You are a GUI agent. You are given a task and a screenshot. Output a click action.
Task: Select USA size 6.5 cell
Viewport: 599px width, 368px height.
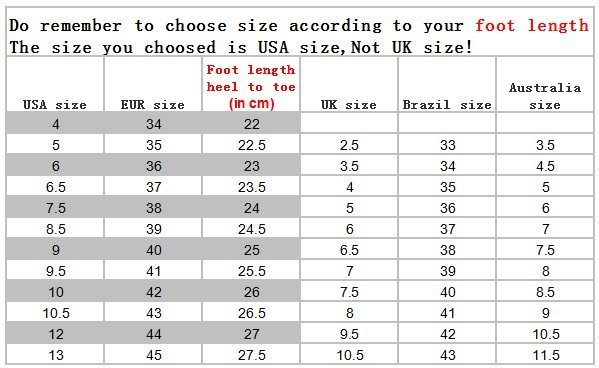point(56,187)
